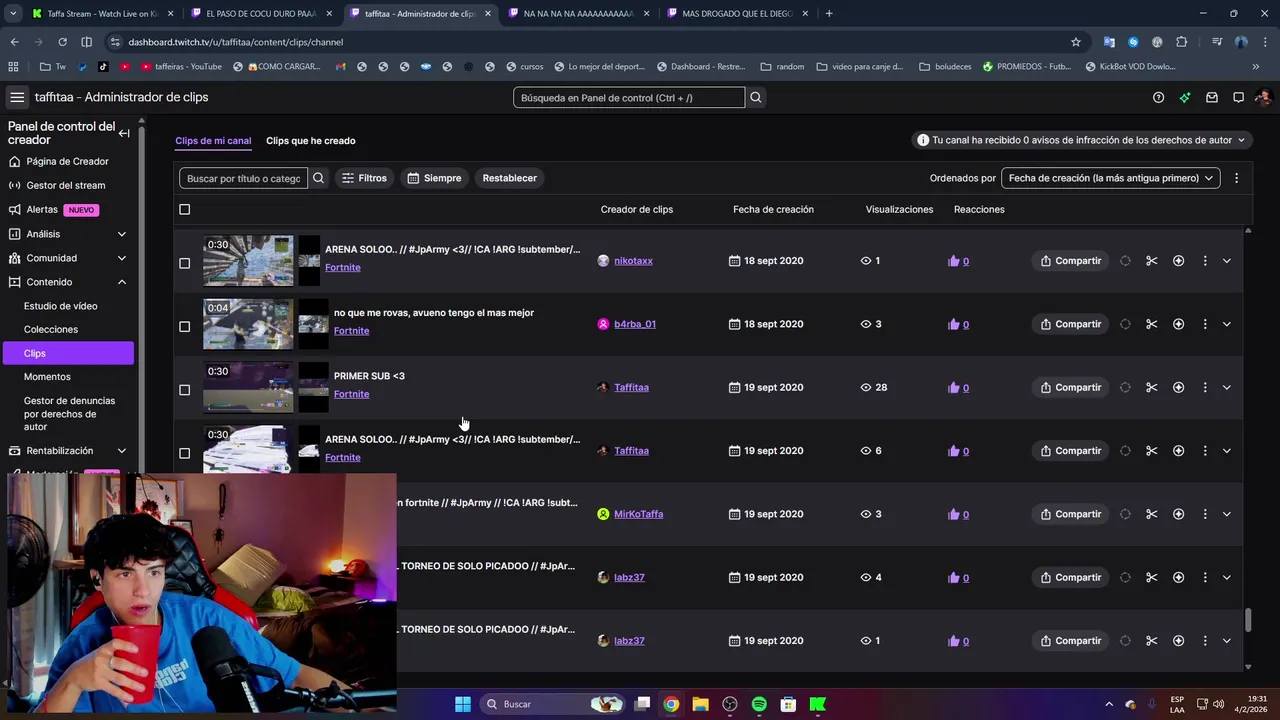Screen dimensions: 1280x720
Task: Open the hamburger menu beside taffitaa title
Action: pyautogui.click(x=17, y=97)
